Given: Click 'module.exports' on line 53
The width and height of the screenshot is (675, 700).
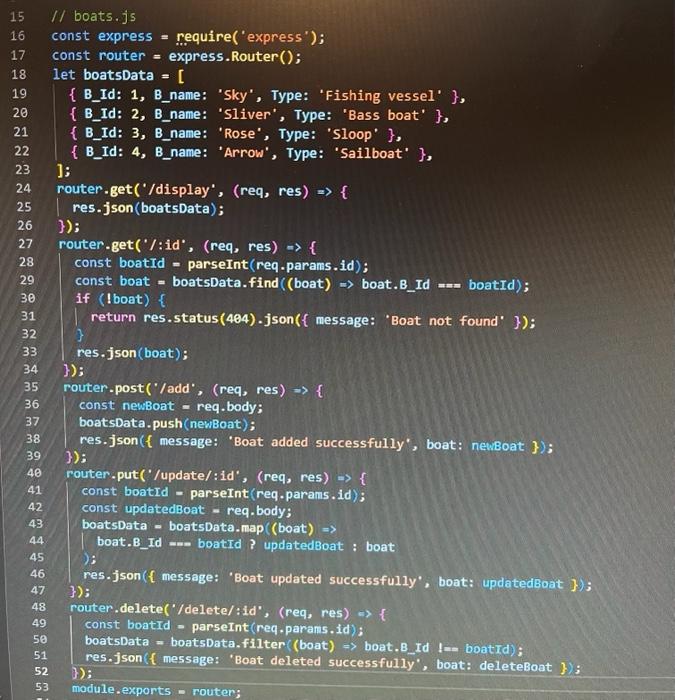Looking at the screenshot, I should click(x=121, y=690).
